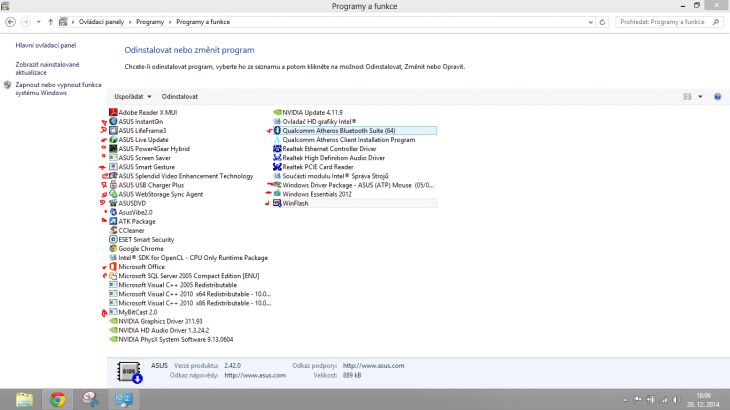This screenshot has height=410, width=730.
Task: Open File Explorer from the taskbar
Action: [x=24, y=399]
